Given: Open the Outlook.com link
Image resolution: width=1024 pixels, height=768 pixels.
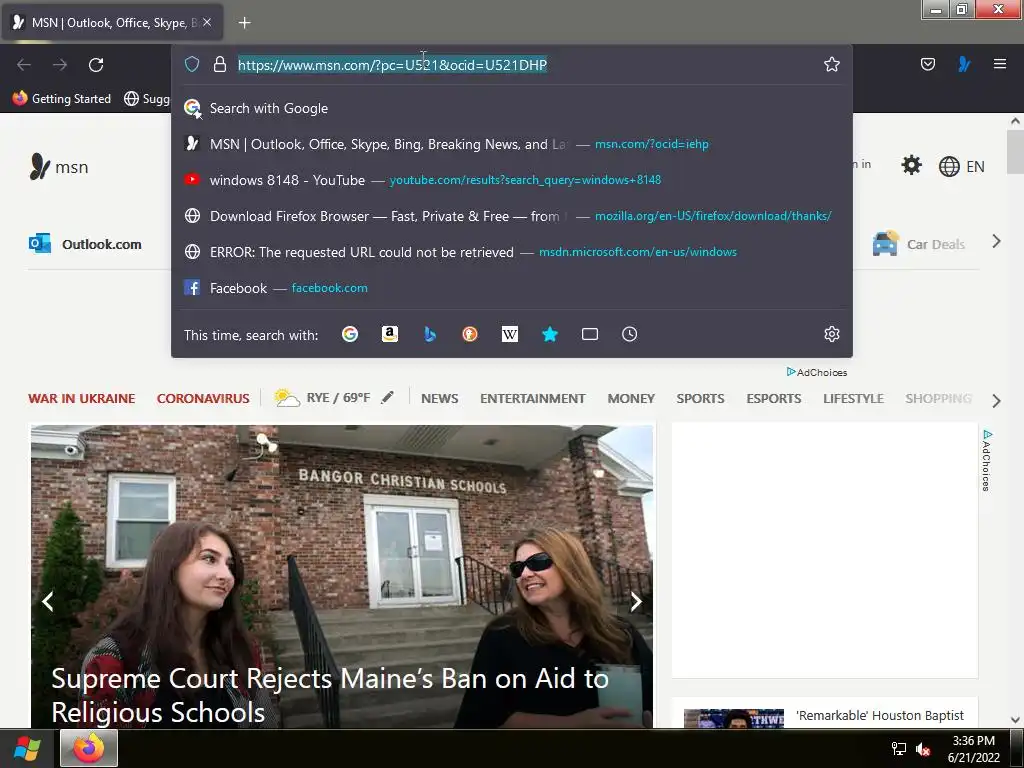Looking at the screenshot, I should [x=86, y=244].
